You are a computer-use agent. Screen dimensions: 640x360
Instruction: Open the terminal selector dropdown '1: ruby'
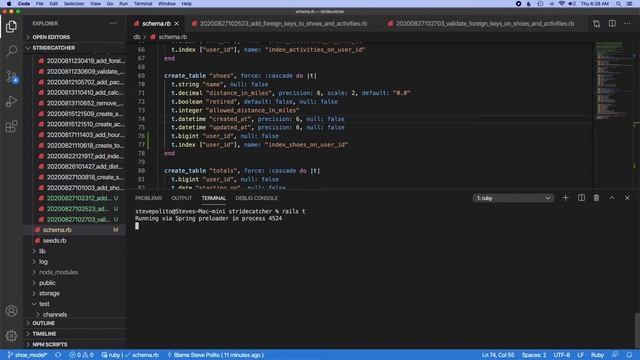(513, 198)
